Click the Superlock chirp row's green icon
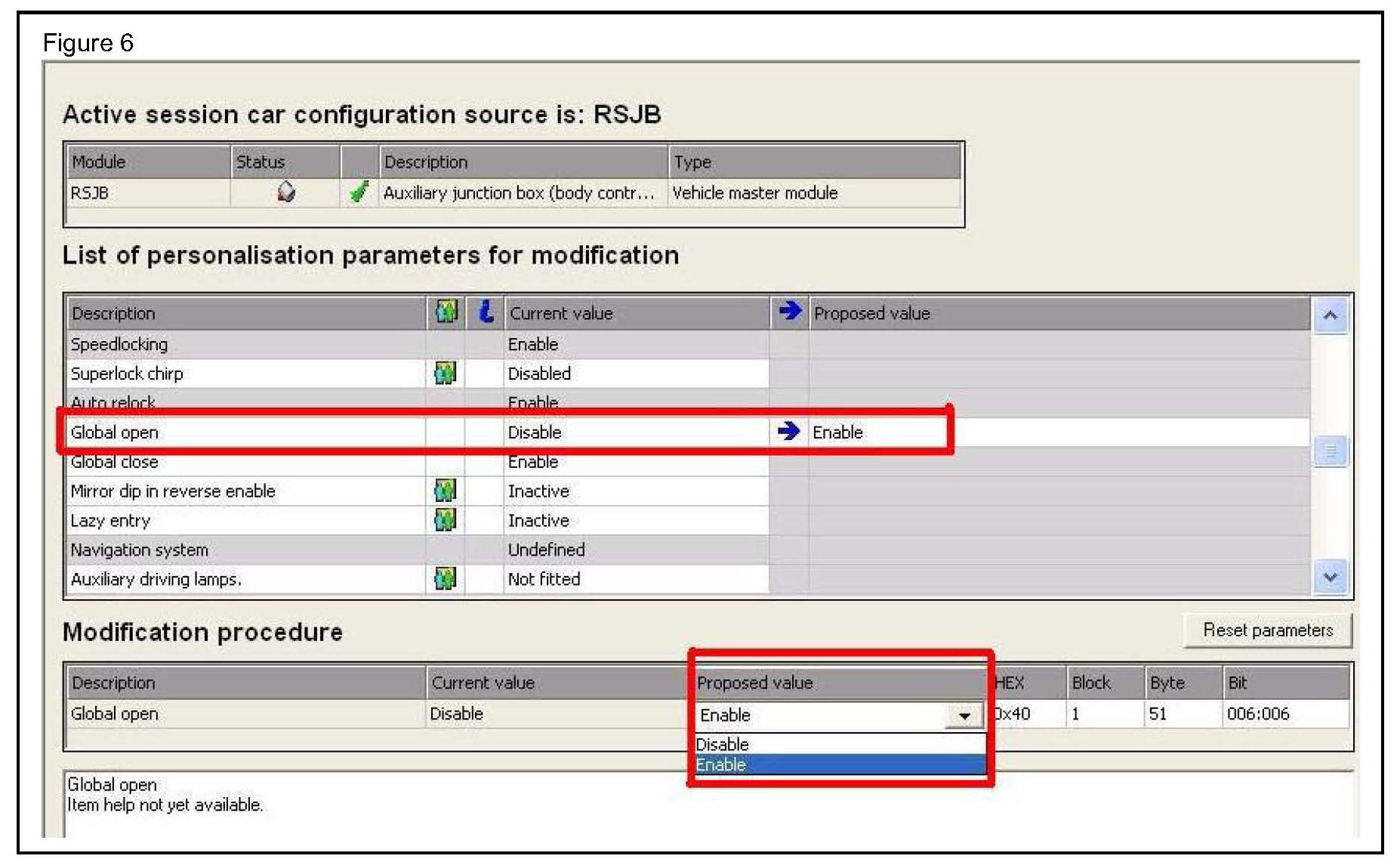This screenshot has height=862, width=1400. click(x=446, y=373)
